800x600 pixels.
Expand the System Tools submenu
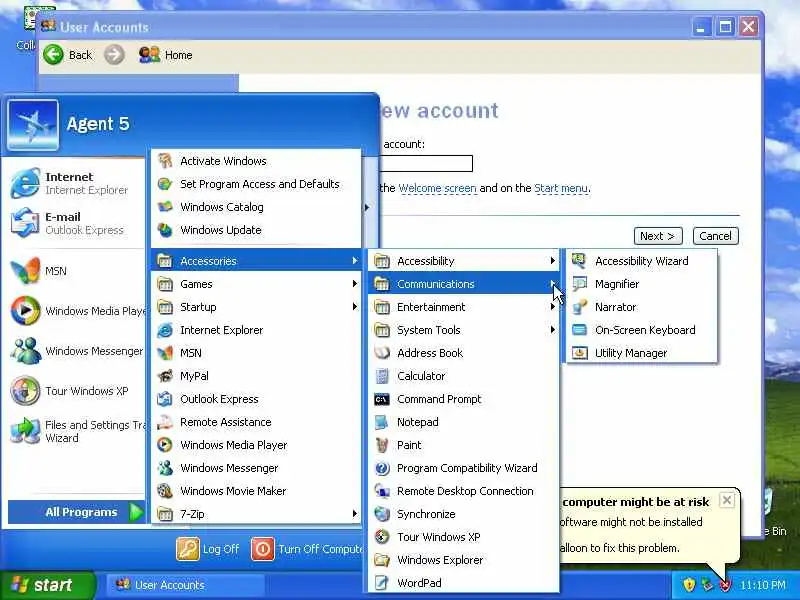pyautogui.click(x=464, y=330)
